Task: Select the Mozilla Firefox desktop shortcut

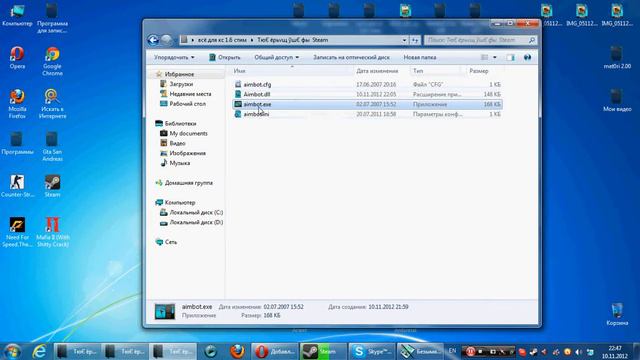Action: coord(17,104)
